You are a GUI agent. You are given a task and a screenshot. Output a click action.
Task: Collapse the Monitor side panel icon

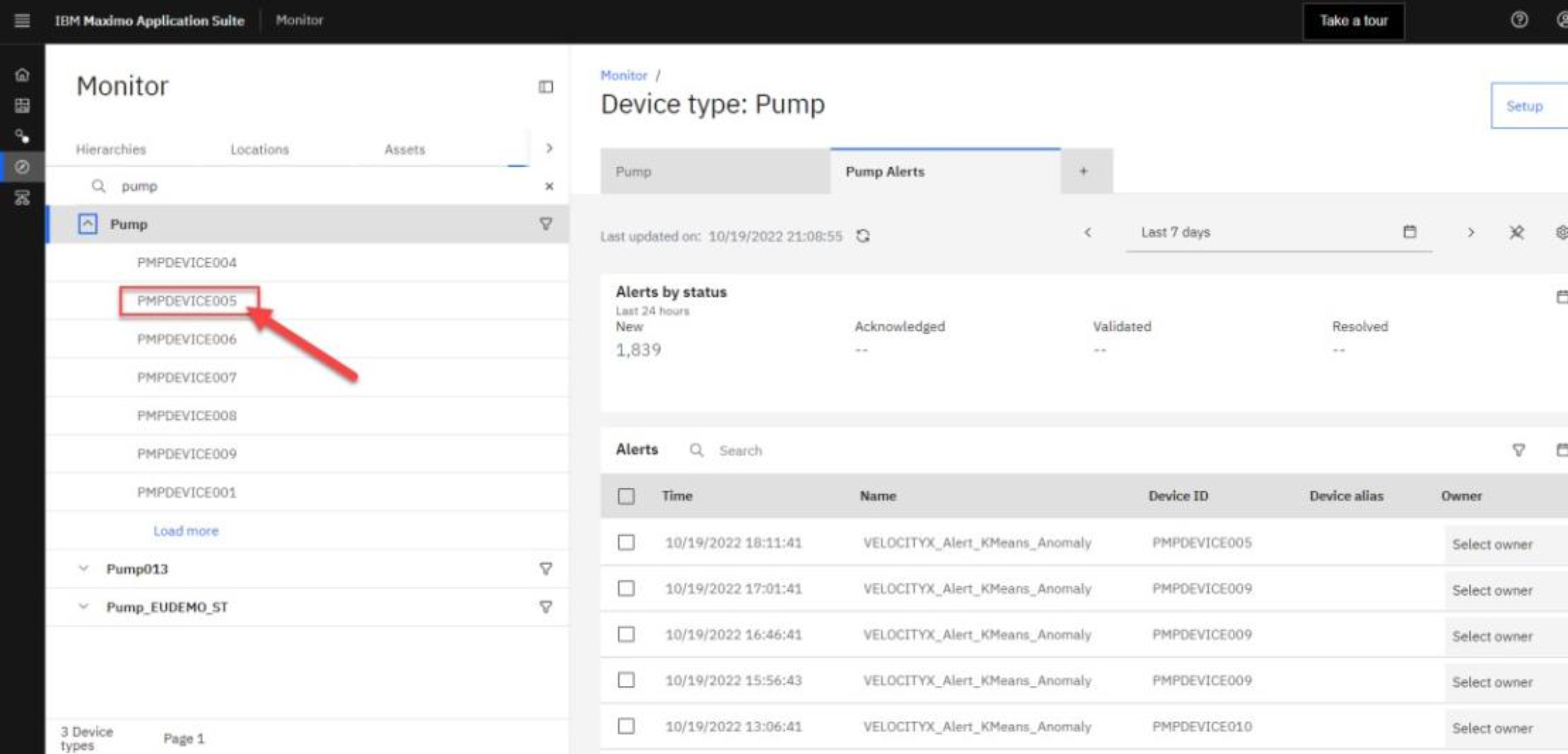click(x=546, y=87)
